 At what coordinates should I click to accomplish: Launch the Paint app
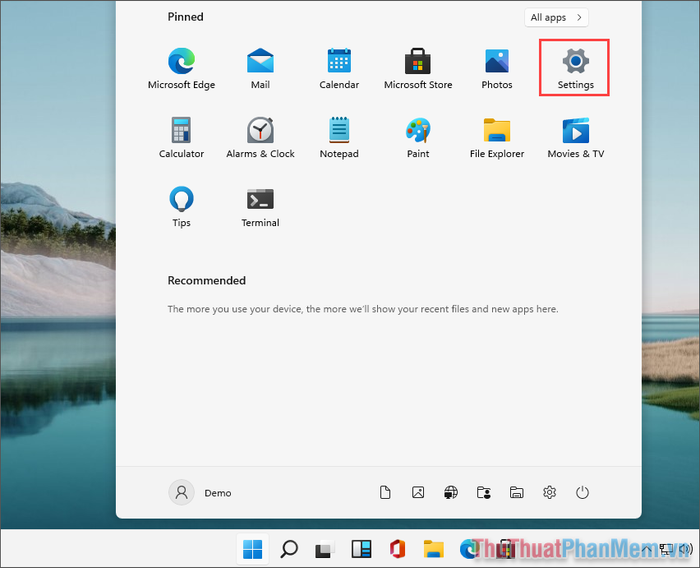418,138
